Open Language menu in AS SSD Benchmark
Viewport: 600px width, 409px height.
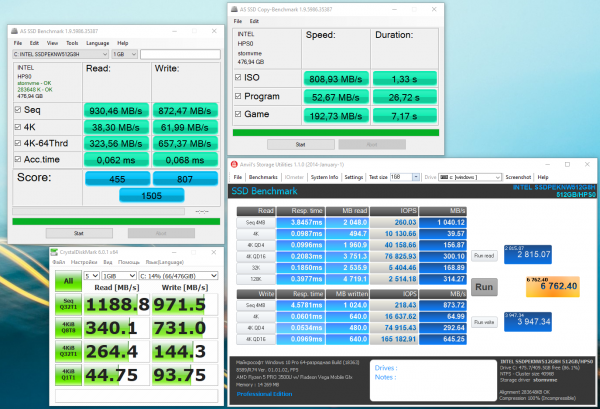(x=98, y=43)
